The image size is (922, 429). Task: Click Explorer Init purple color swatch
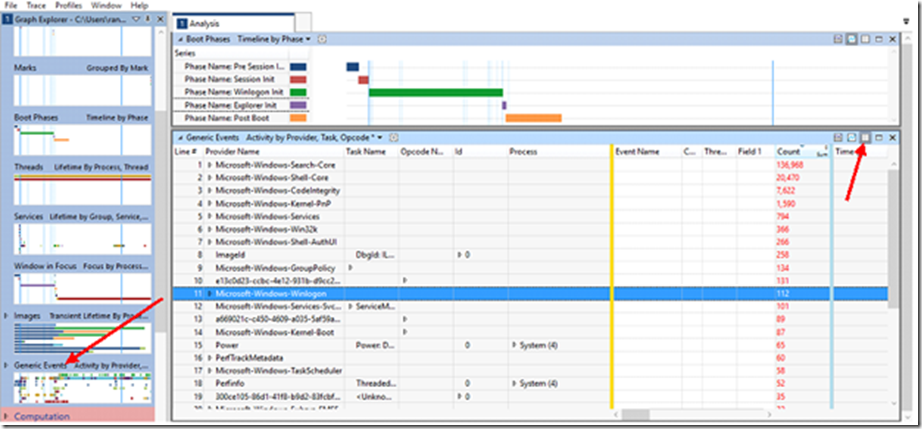[x=298, y=105]
